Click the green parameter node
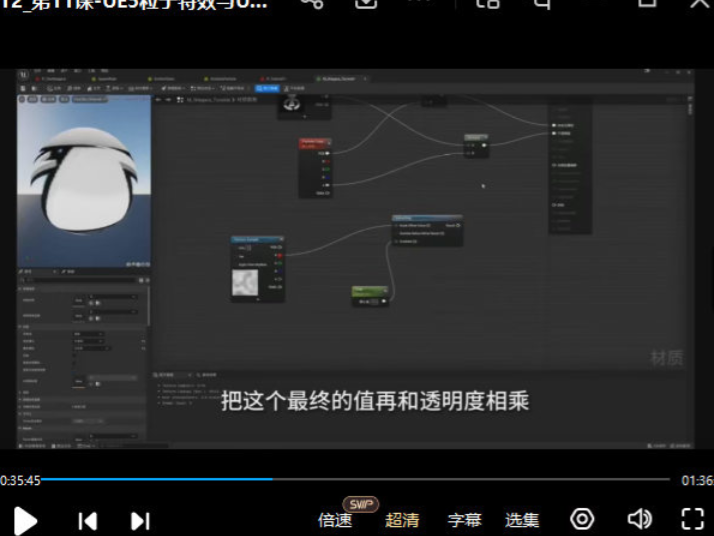714x536 pixels. pyautogui.click(x=369, y=291)
